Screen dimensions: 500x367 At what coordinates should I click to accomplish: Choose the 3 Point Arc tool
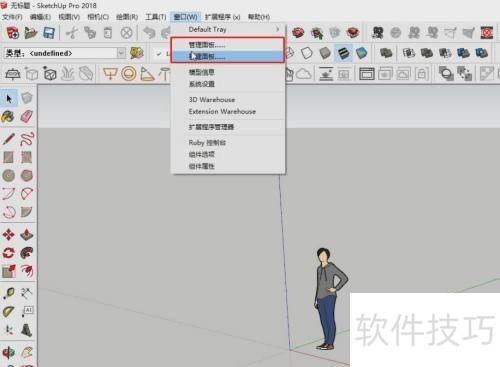tap(9, 194)
